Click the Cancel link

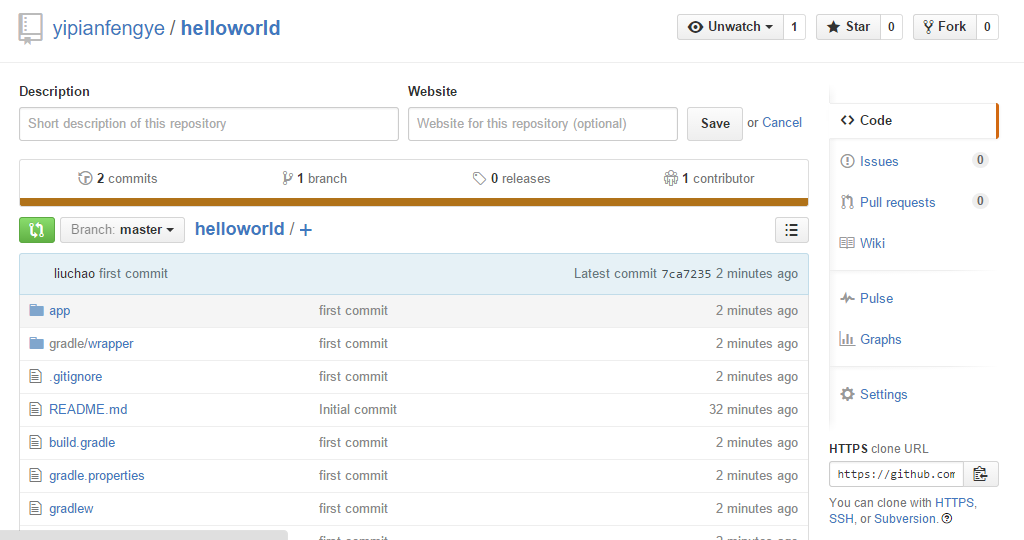tap(782, 123)
